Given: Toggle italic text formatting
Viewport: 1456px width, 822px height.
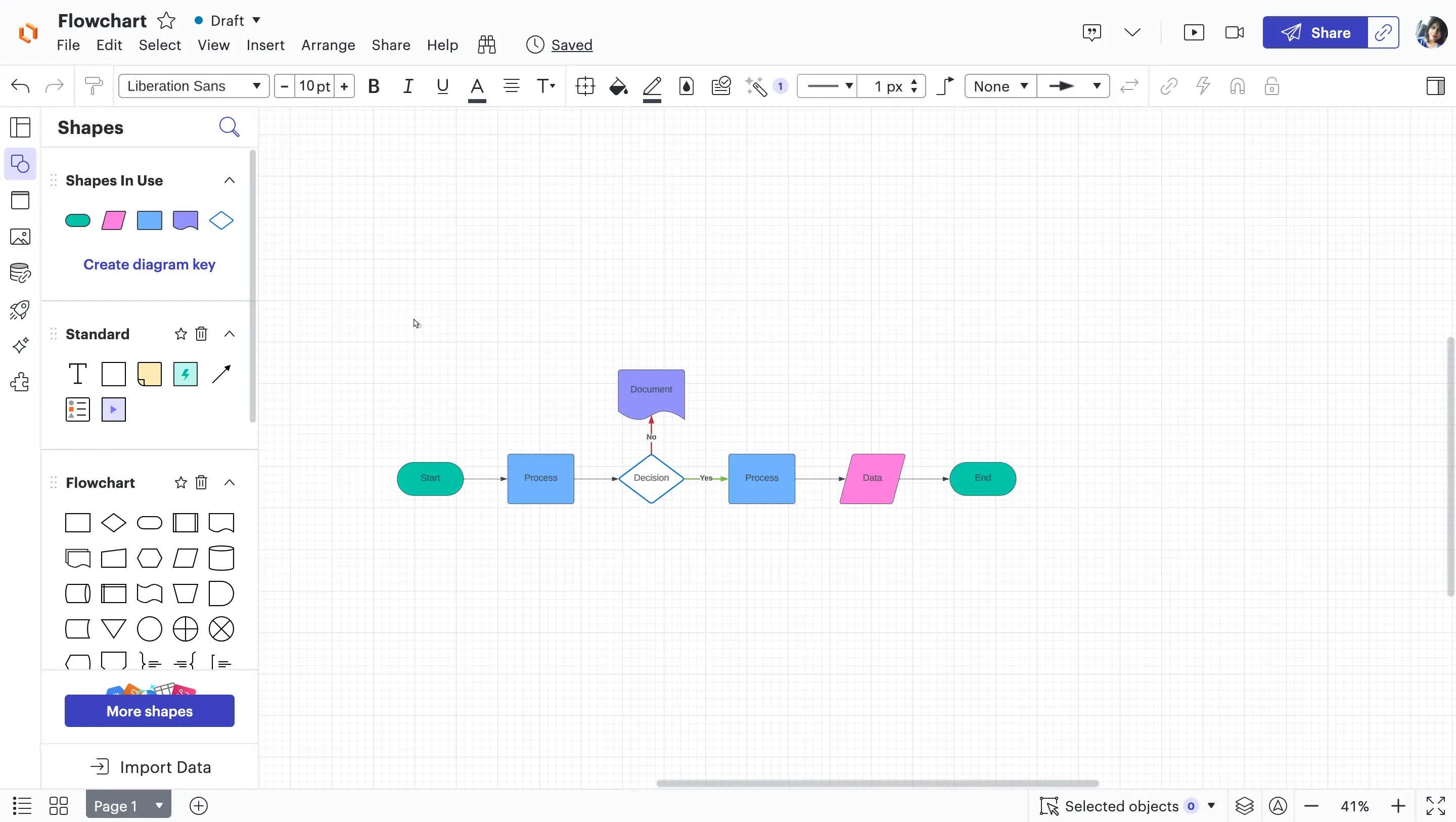Looking at the screenshot, I should pos(407,87).
